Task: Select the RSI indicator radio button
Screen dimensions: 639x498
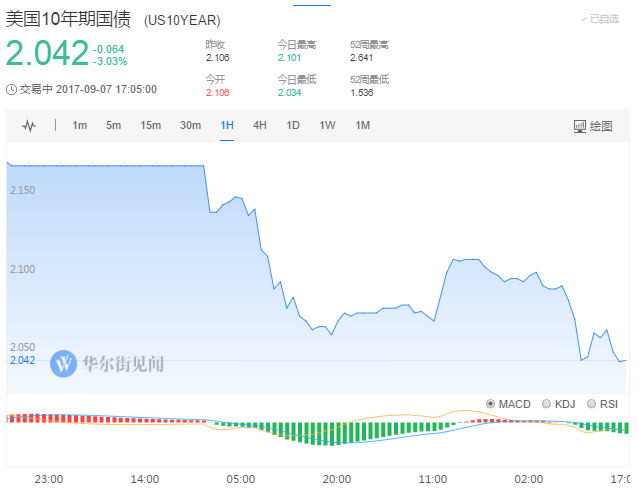Action: 592,403
